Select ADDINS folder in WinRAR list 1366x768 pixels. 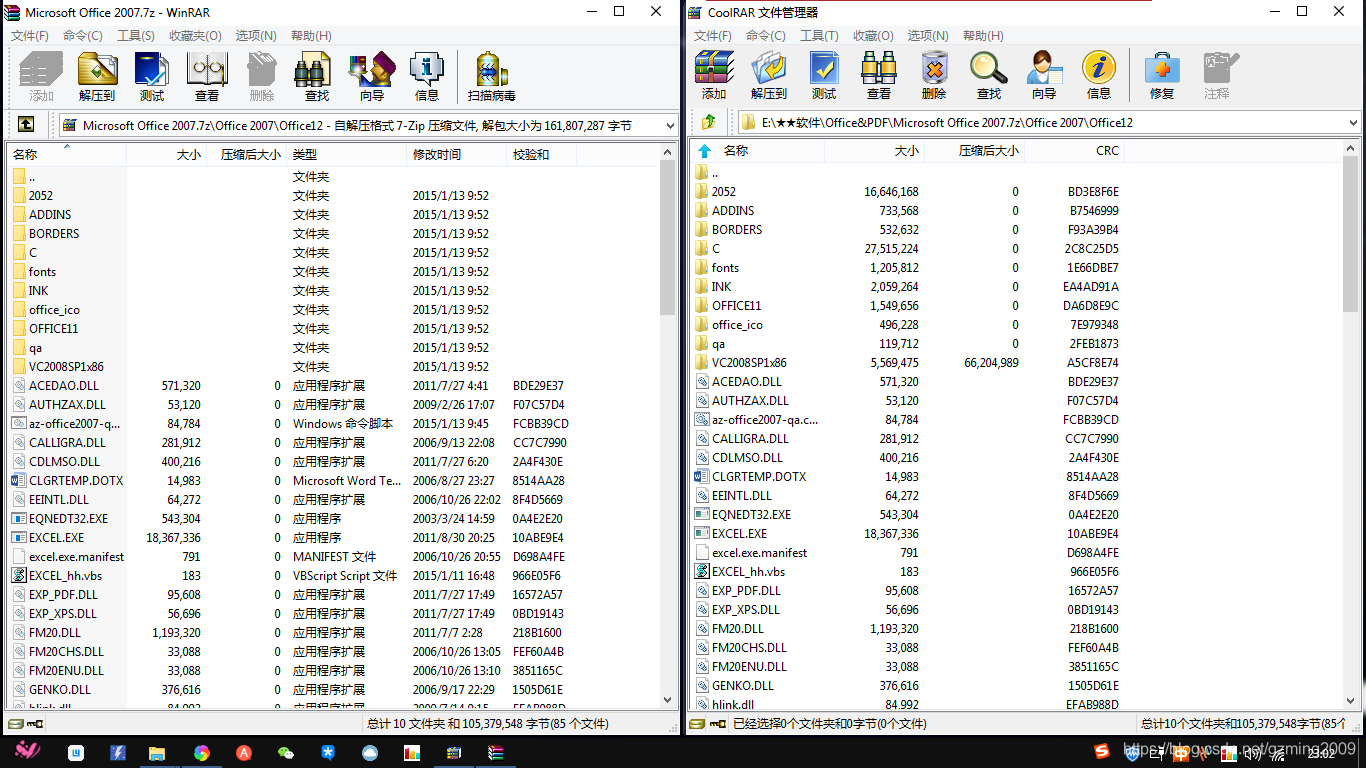tap(50, 215)
